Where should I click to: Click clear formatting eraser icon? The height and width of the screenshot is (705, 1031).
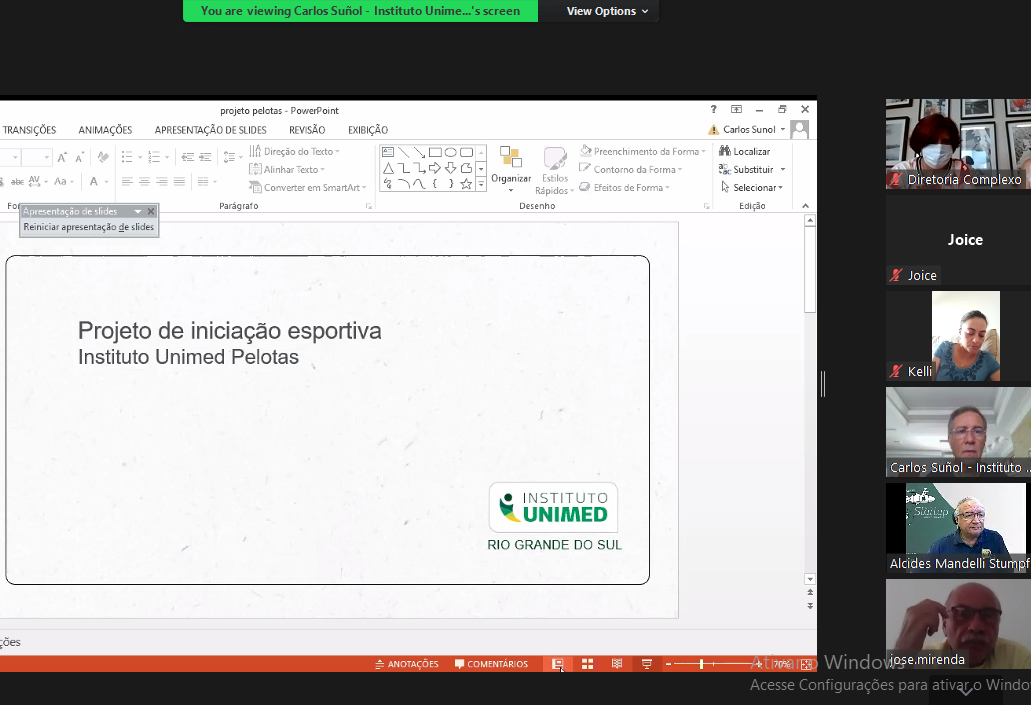[103, 157]
